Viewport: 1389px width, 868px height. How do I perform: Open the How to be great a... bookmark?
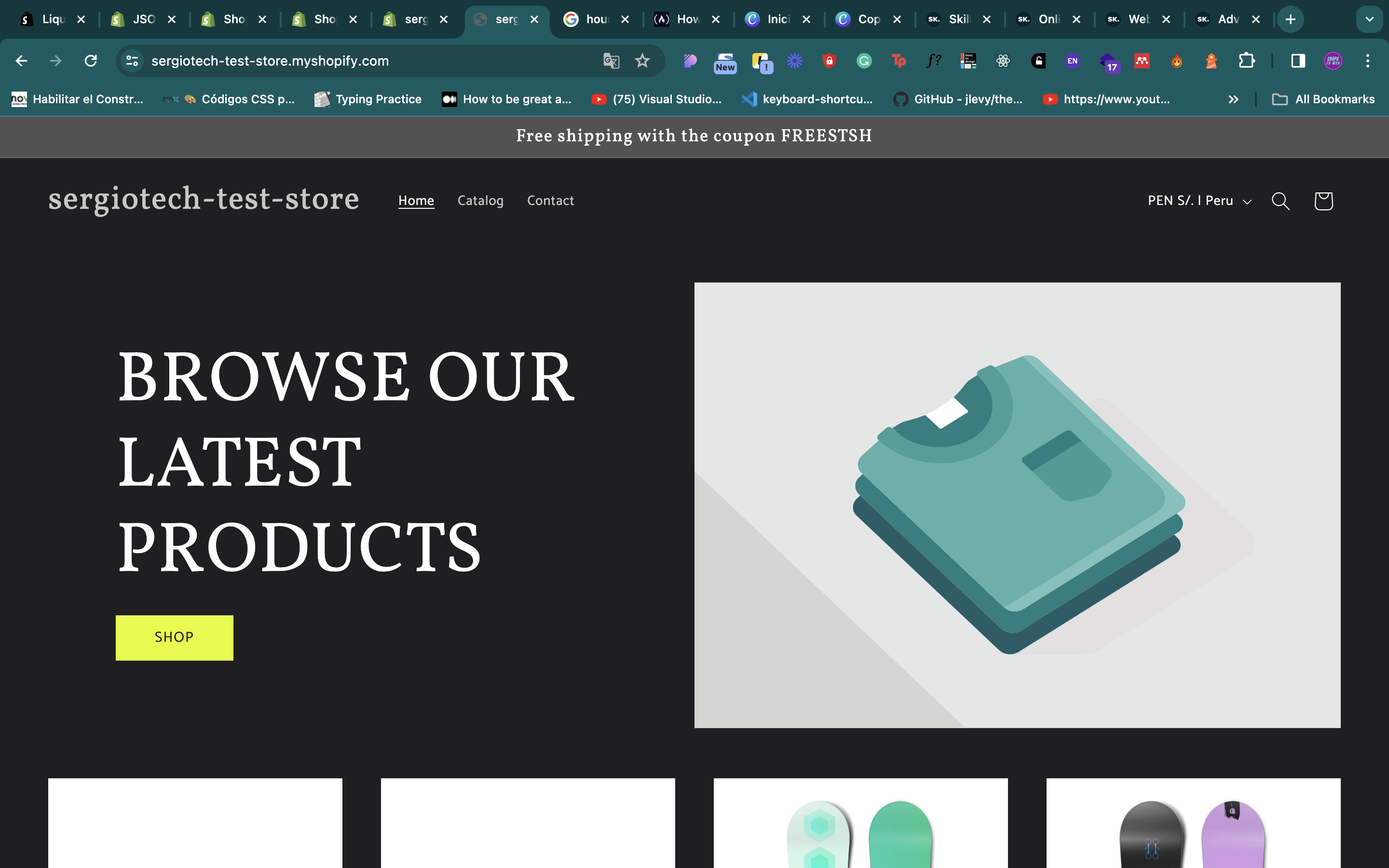pyautogui.click(x=507, y=99)
